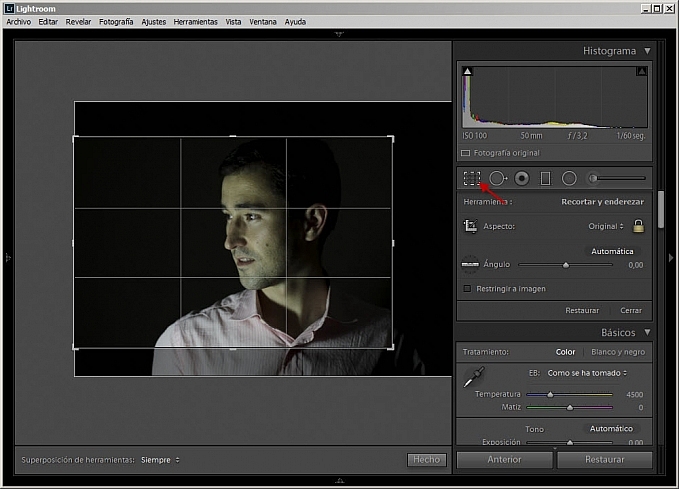Screen dimensions: 679x489
Task: Select the Red Eye correction tool
Action: [x=522, y=178]
